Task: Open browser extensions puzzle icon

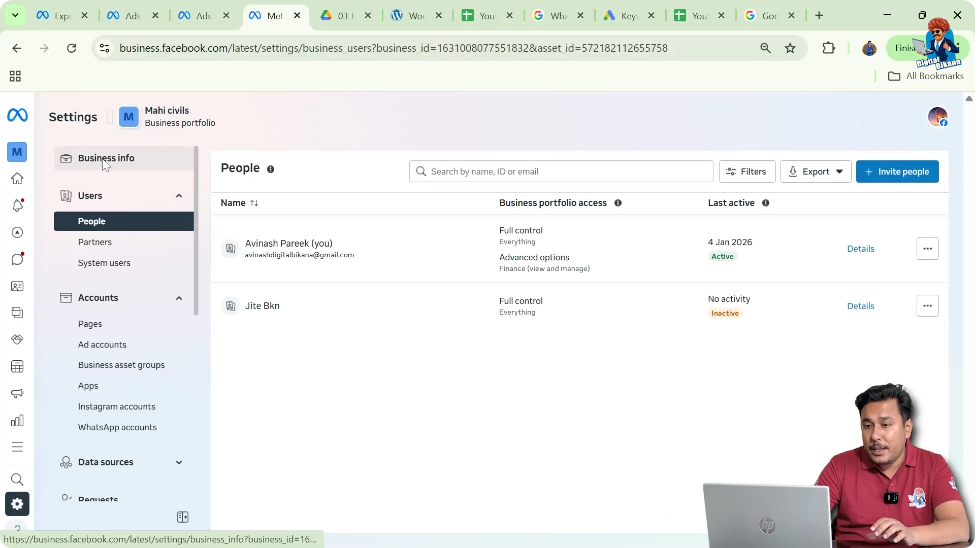Action: (828, 48)
